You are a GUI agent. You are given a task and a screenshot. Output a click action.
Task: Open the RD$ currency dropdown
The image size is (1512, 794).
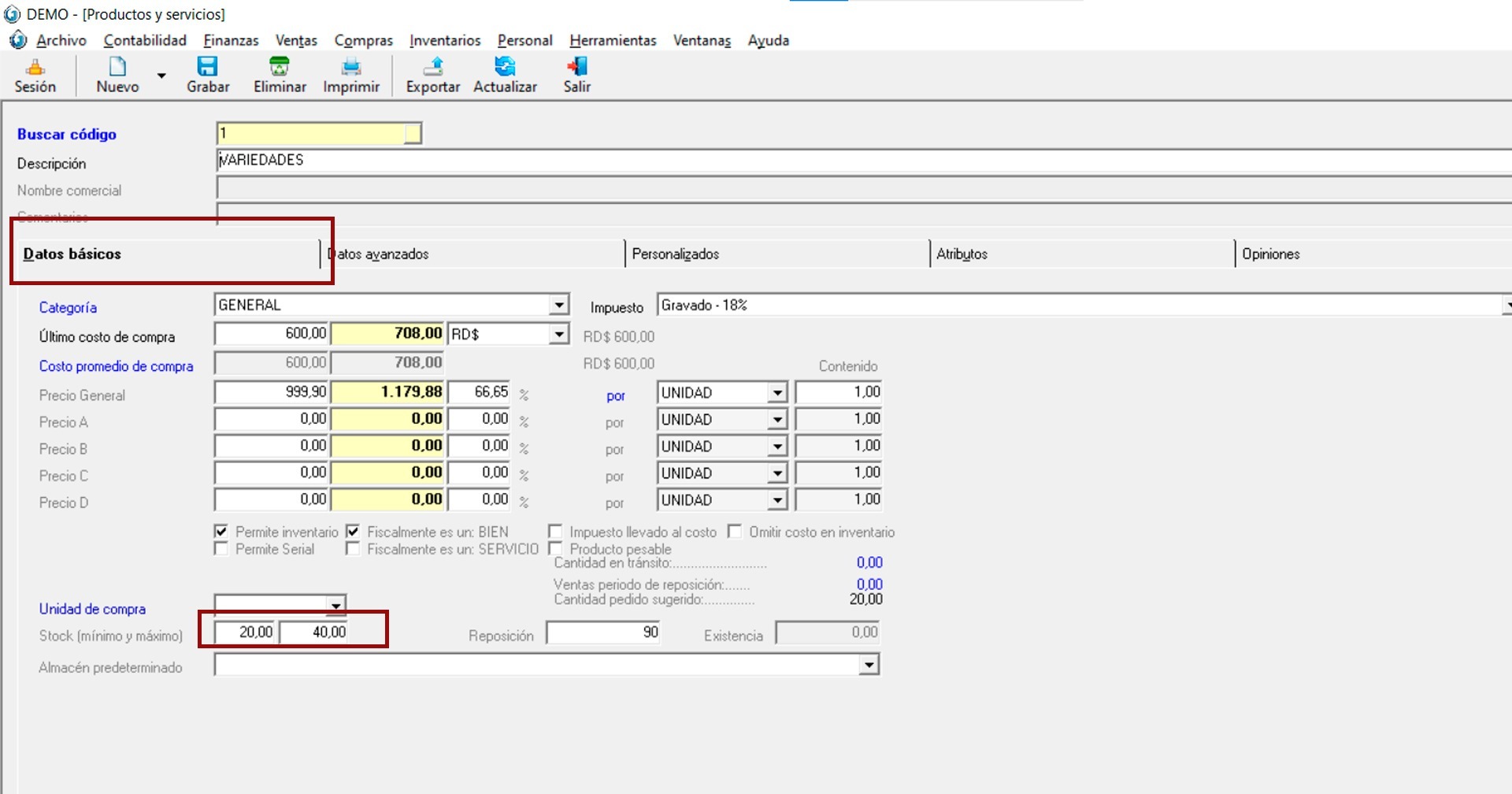tap(558, 334)
